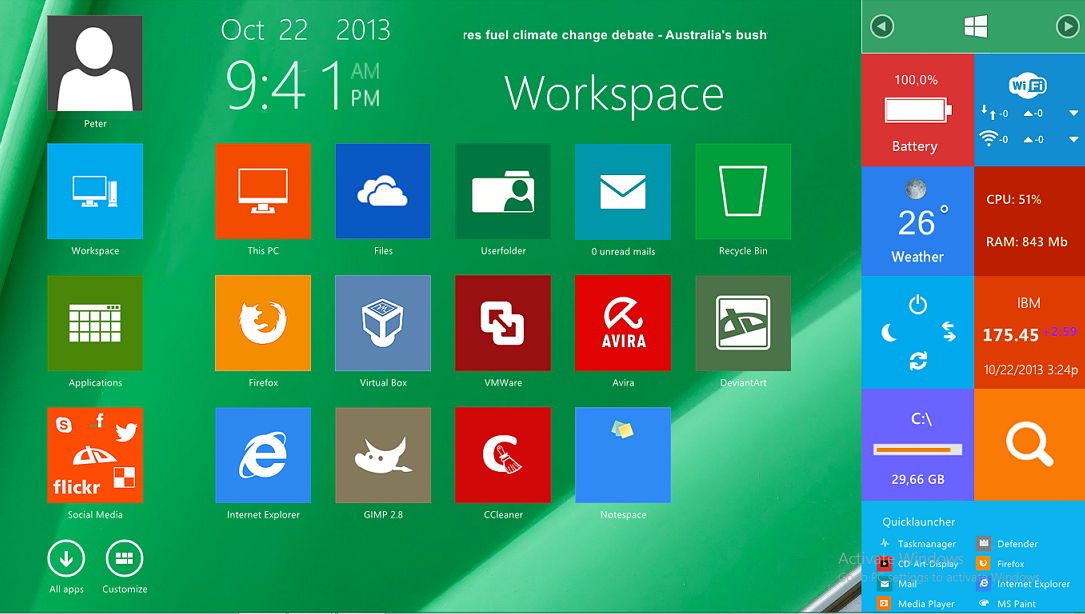1085x614 pixels.
Task: Open the Battery status tile
Action: (918, 110)
